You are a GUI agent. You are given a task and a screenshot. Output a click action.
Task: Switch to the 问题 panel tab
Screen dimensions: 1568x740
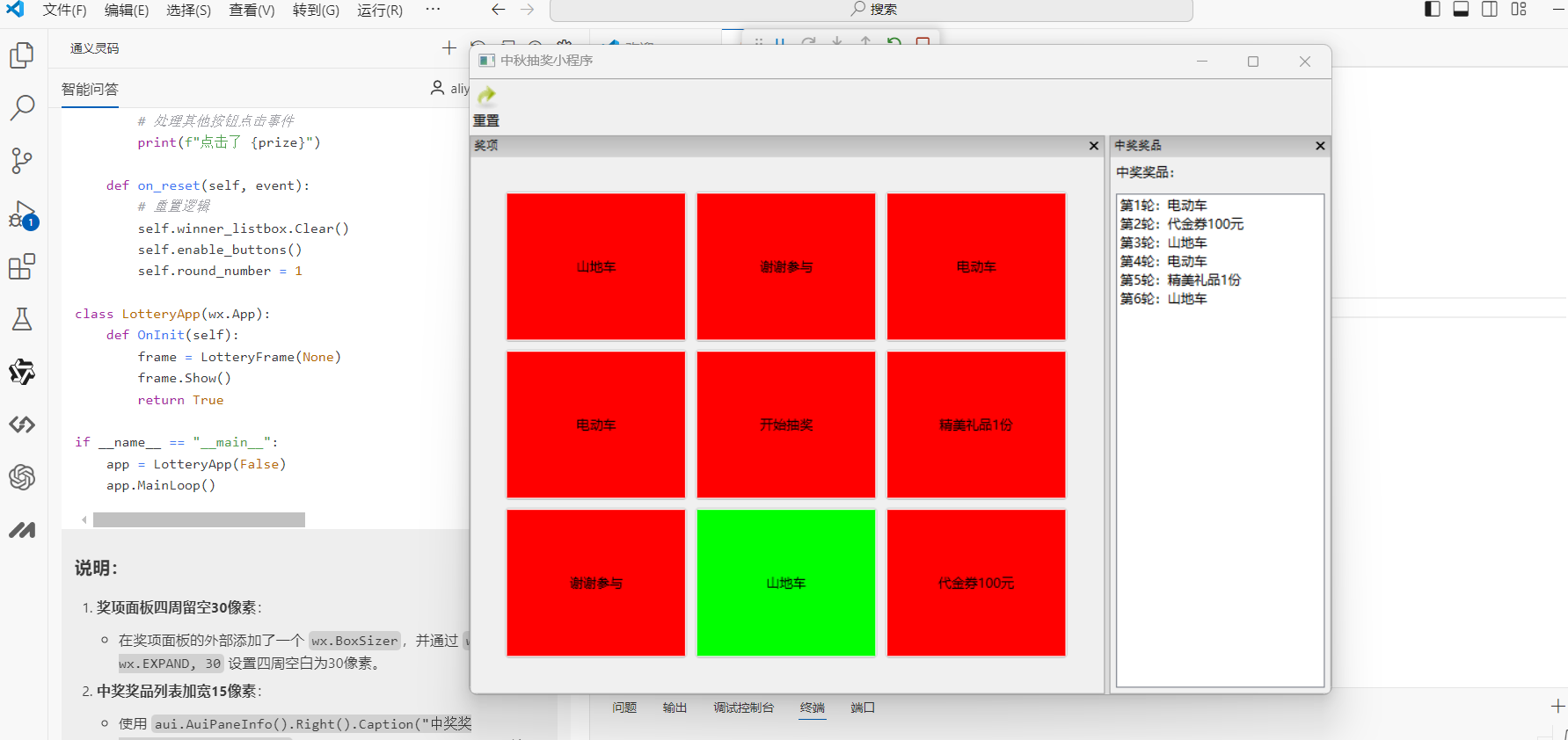tap(624, 707)
